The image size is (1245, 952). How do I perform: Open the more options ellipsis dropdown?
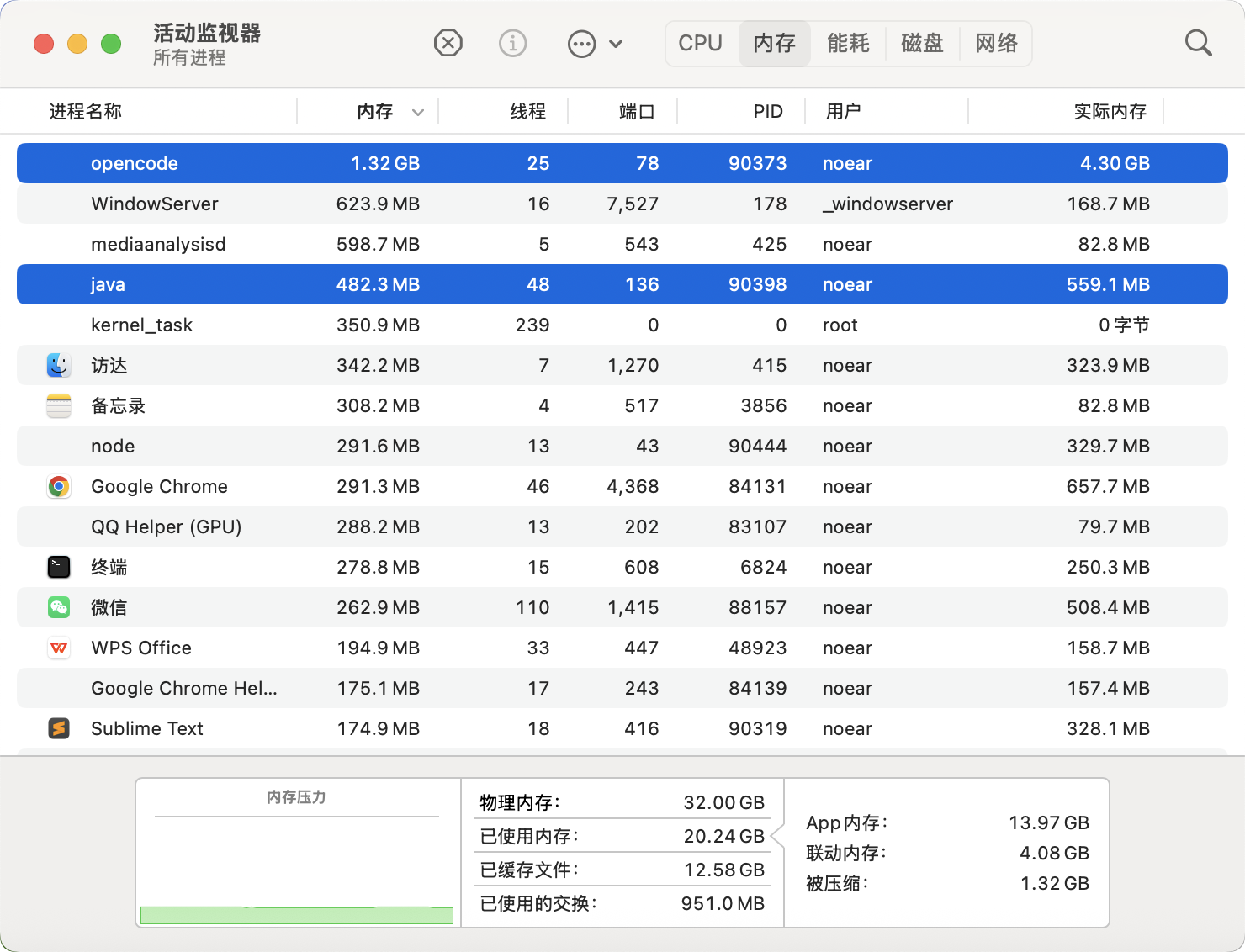[595, 44]
